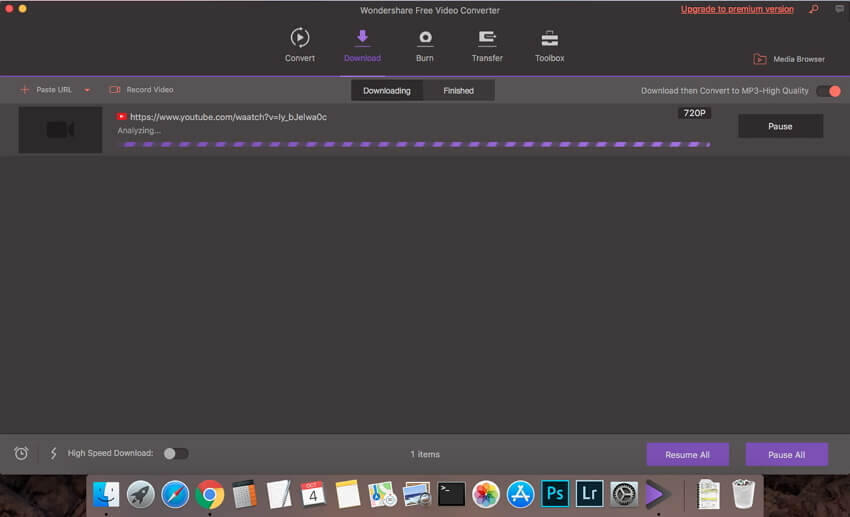Click the Wondershare converter dock icon
Viewport: 850px width, 517px height.
click(x=658, y=494)
